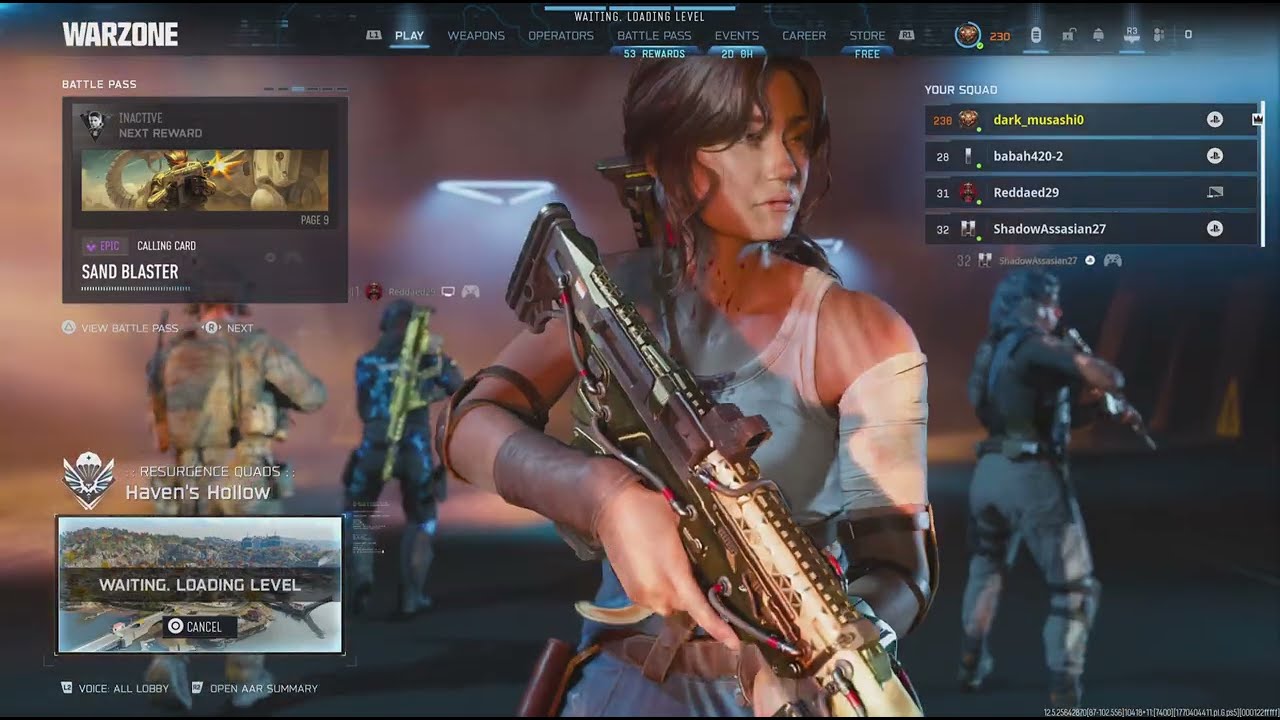This screenshot has height=720, width=1280.
Task: Click the operator portrait in Battle Pass card
Action: (x=94, y=125)
